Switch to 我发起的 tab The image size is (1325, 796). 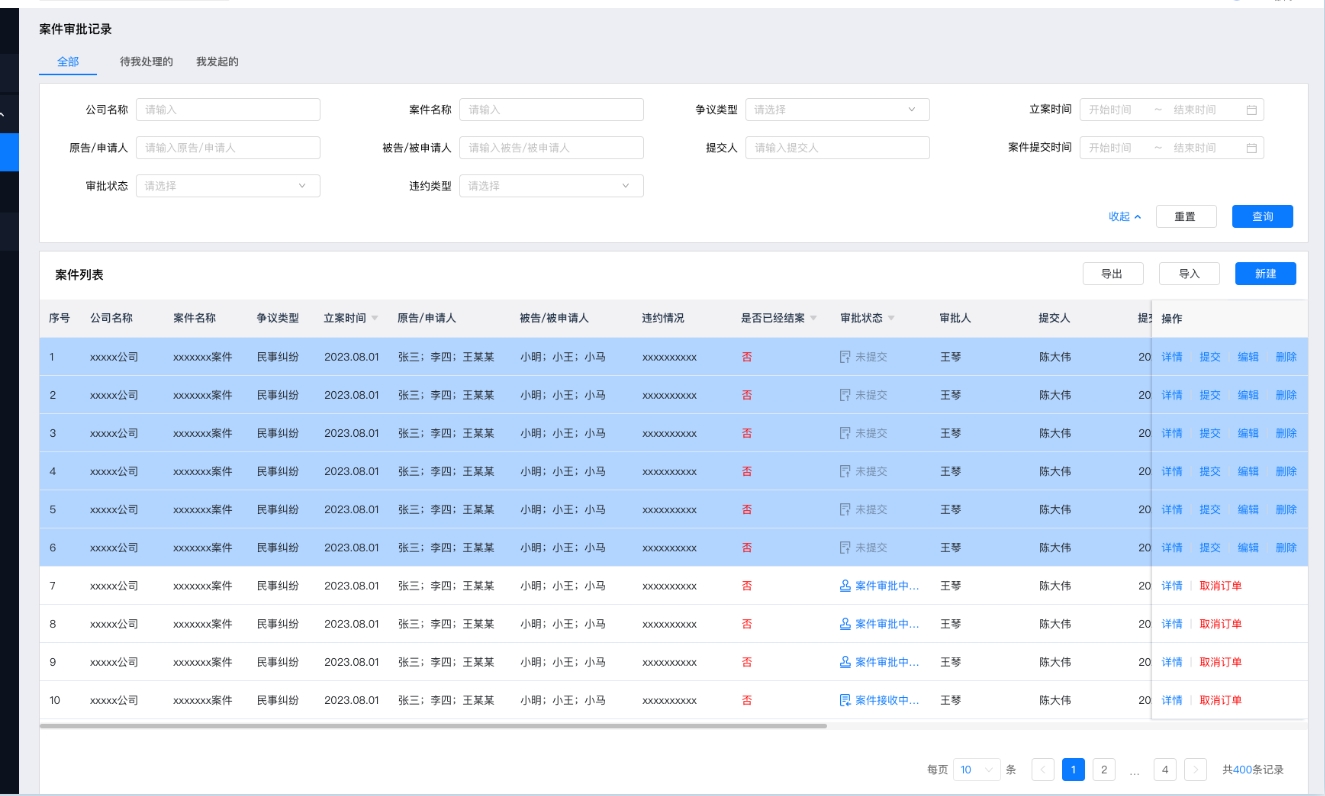coord(217,62)
